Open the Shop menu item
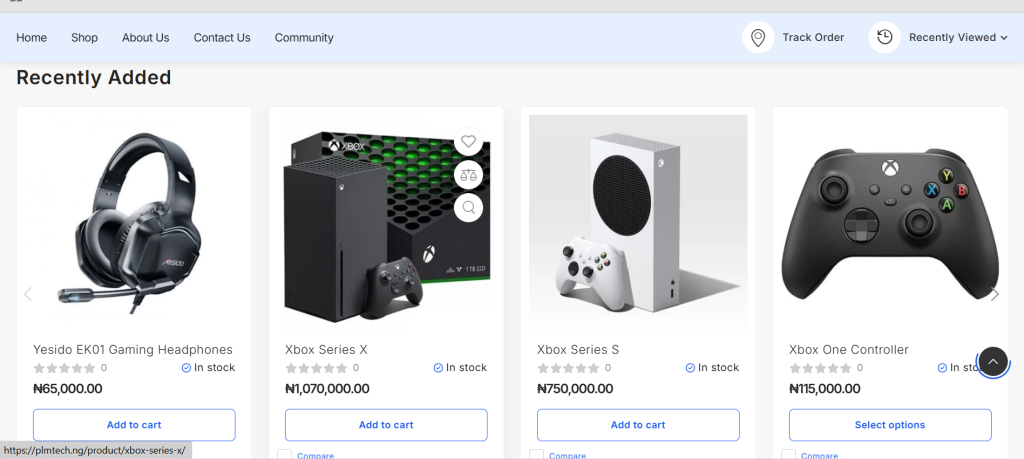 click(x=85, y=38)
